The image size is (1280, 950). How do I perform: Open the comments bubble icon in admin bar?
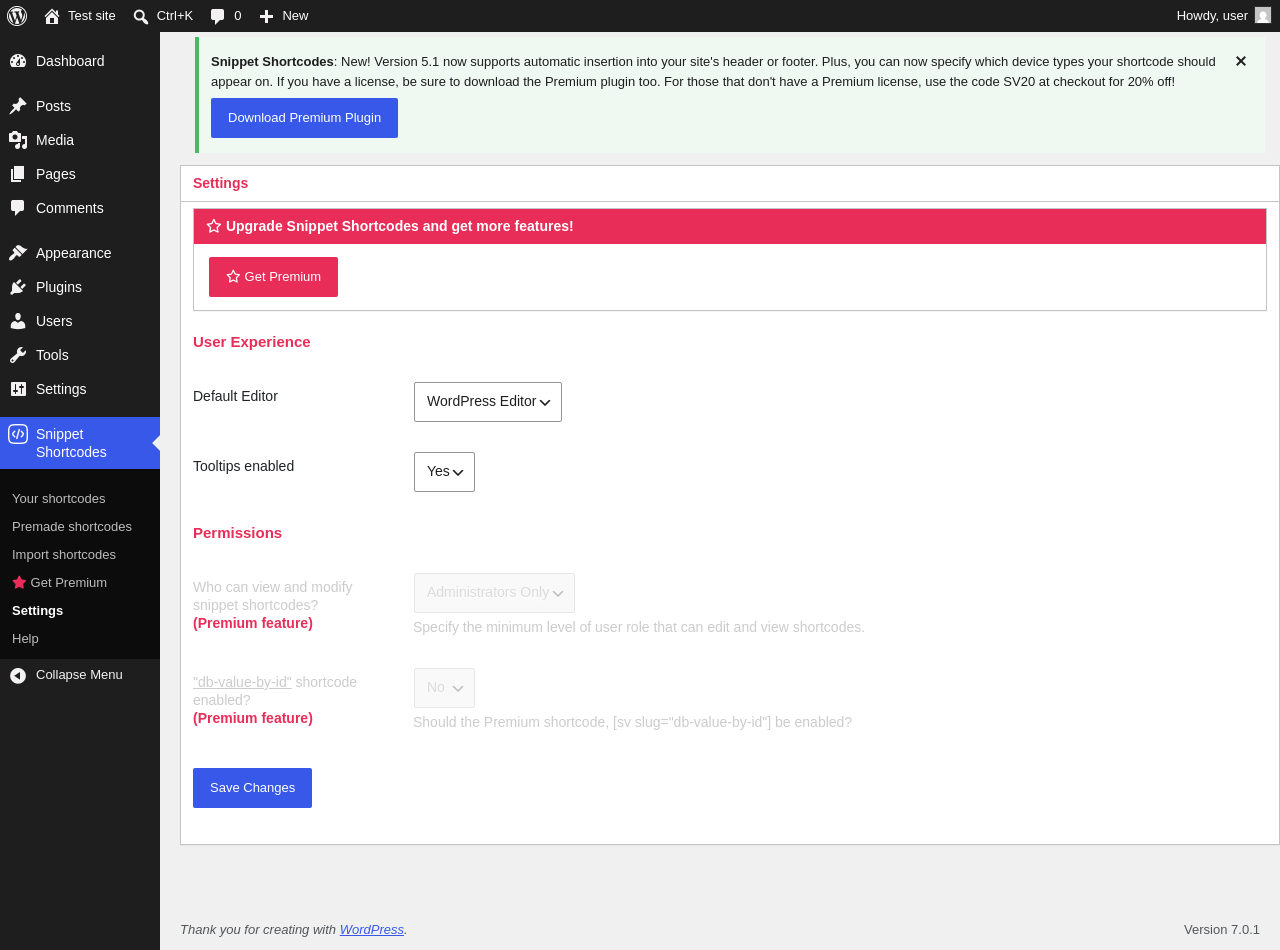(217, 16)
